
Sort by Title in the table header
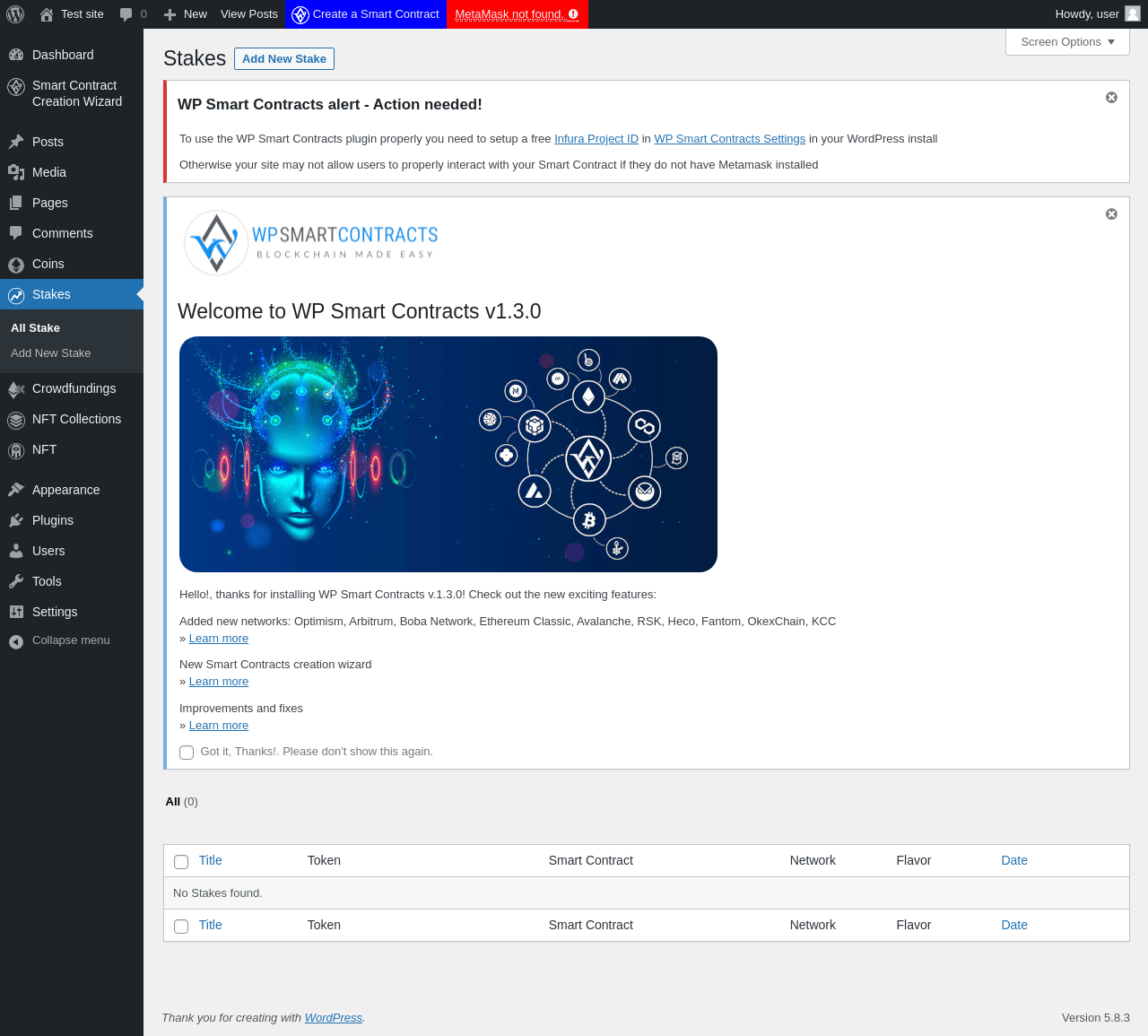tap(211, 860)
